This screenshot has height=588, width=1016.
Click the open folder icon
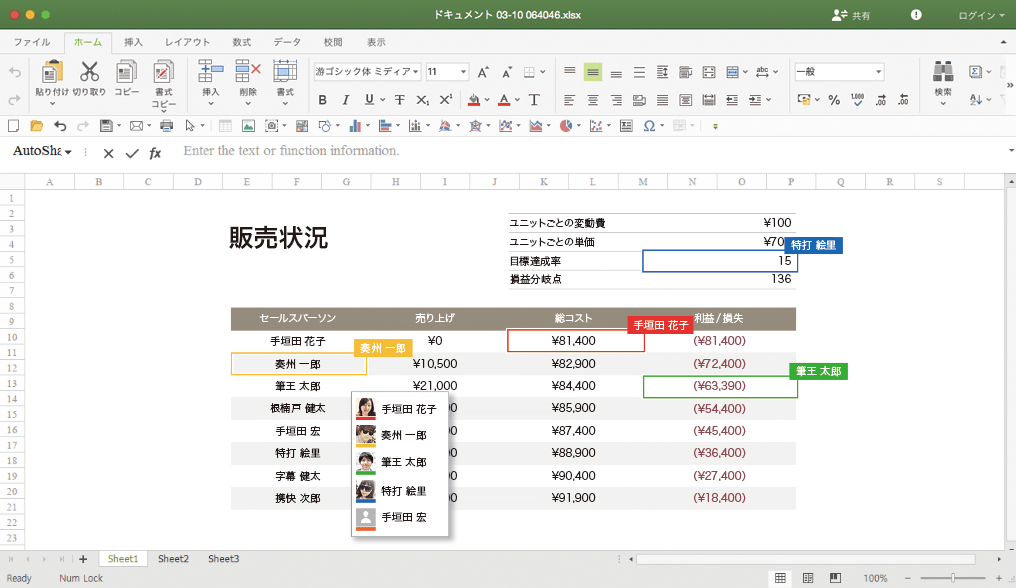(37, 126)
